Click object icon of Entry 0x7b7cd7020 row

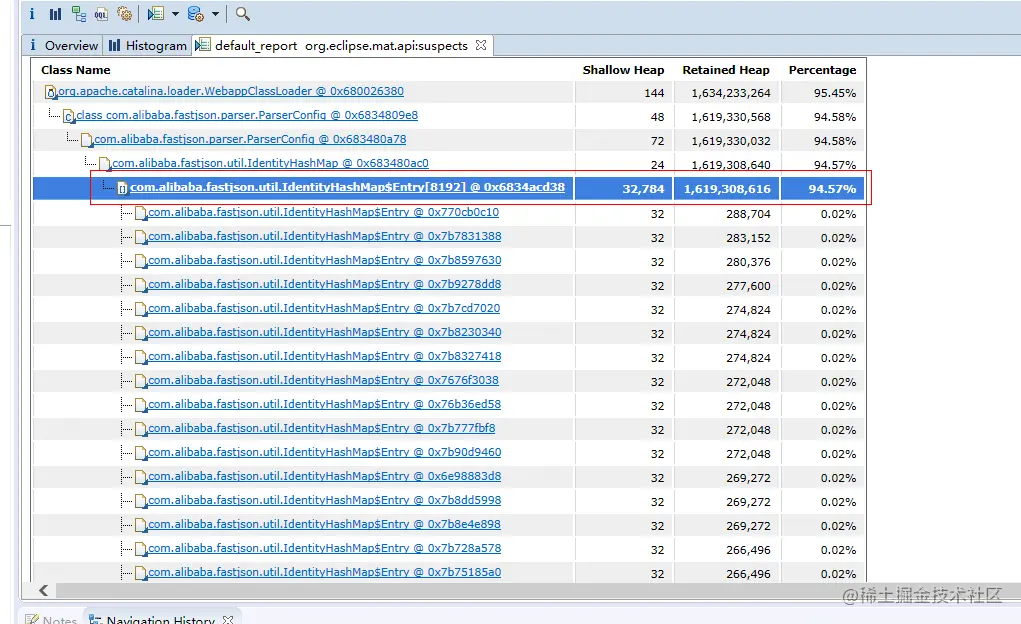coord(141,310)
